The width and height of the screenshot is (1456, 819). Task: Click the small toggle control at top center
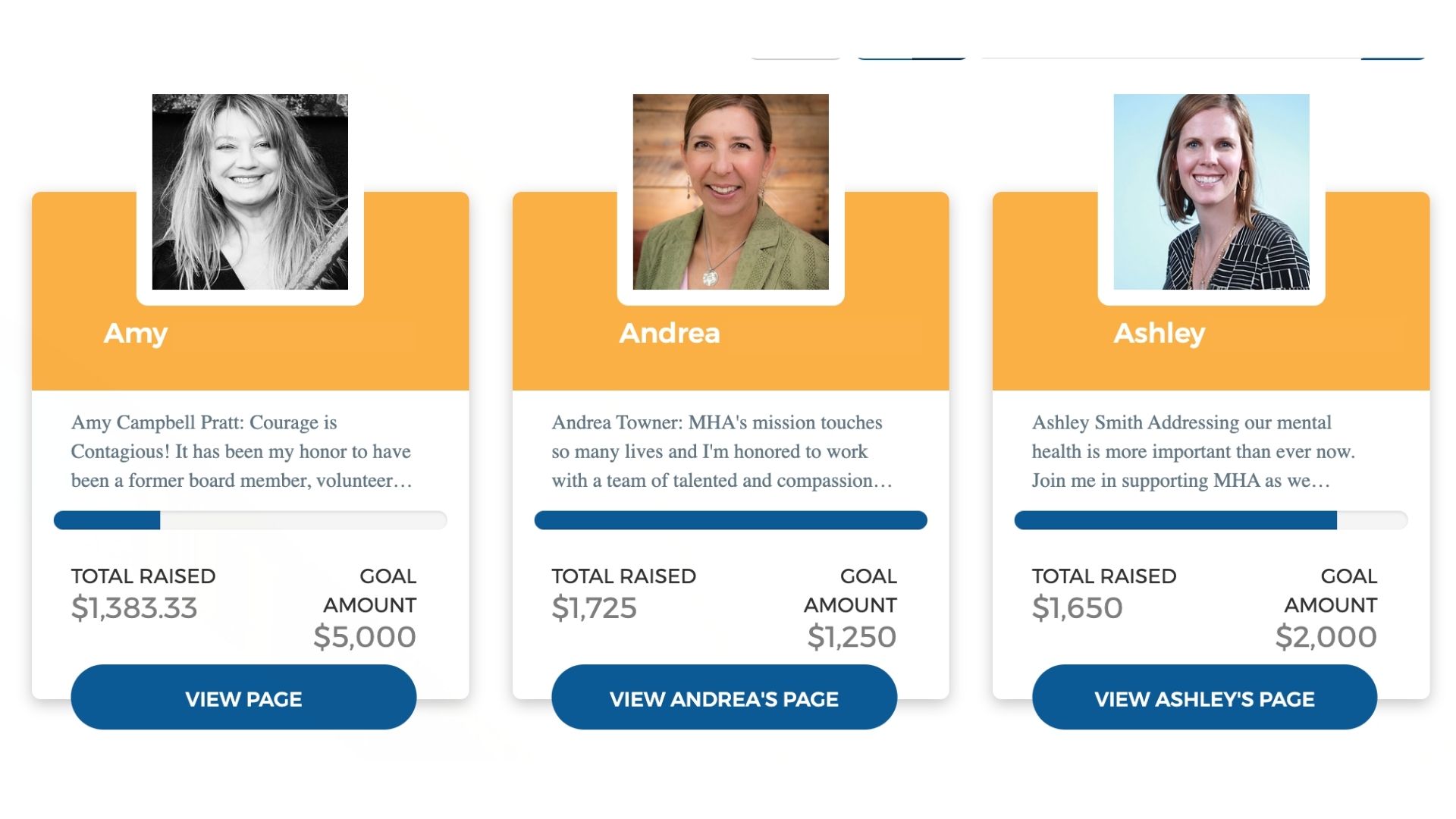tap(910, 57)
